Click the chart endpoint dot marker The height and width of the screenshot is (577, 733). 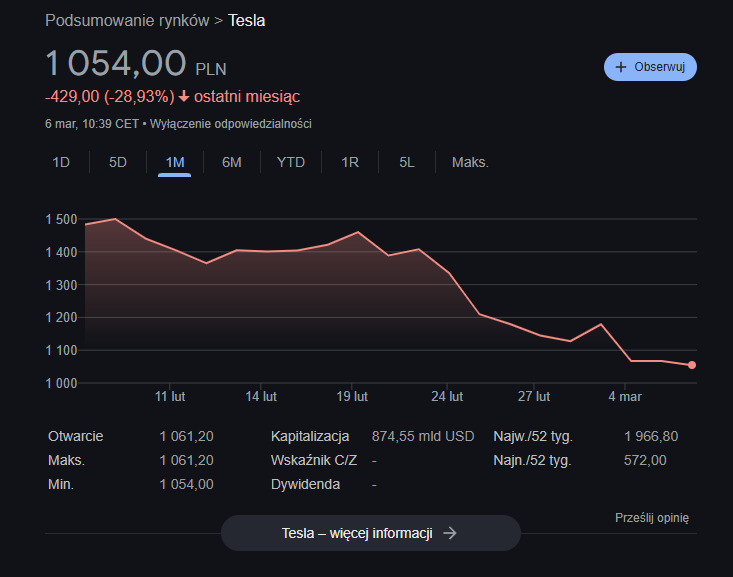tap(692, 365)
